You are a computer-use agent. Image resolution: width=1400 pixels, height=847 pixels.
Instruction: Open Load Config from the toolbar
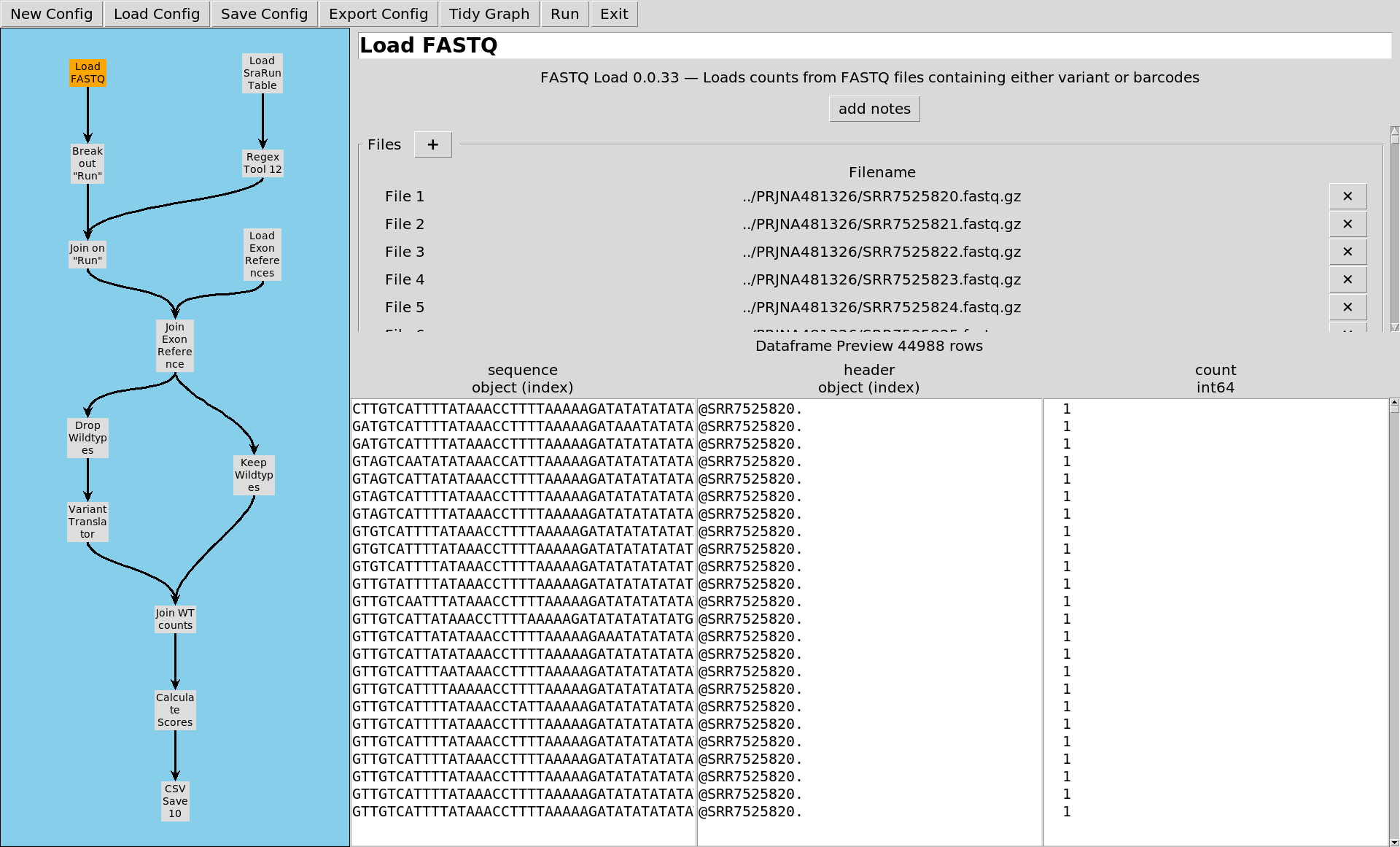point(156,14)
